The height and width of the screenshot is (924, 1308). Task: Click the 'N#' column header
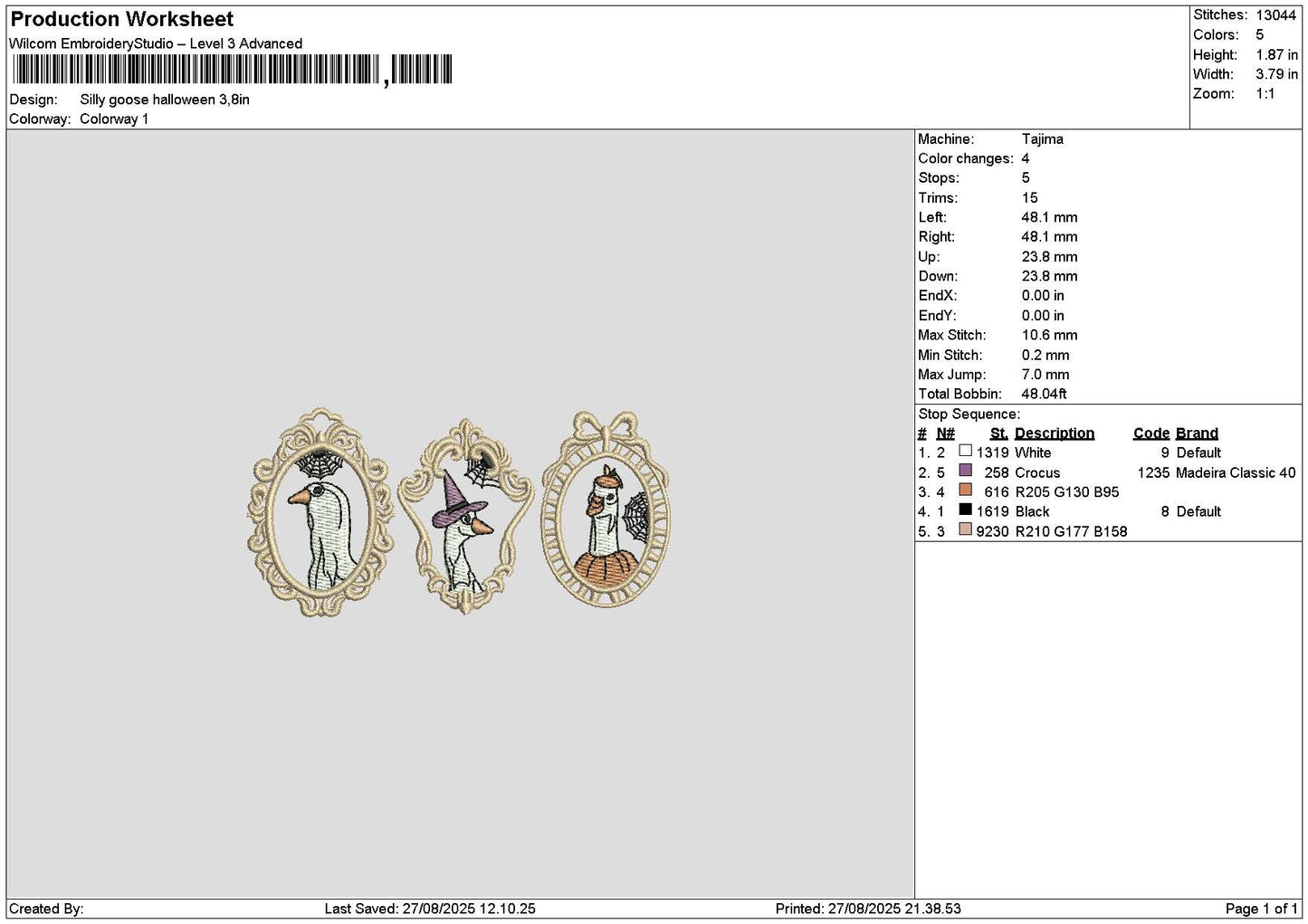(x=945, y=433)
